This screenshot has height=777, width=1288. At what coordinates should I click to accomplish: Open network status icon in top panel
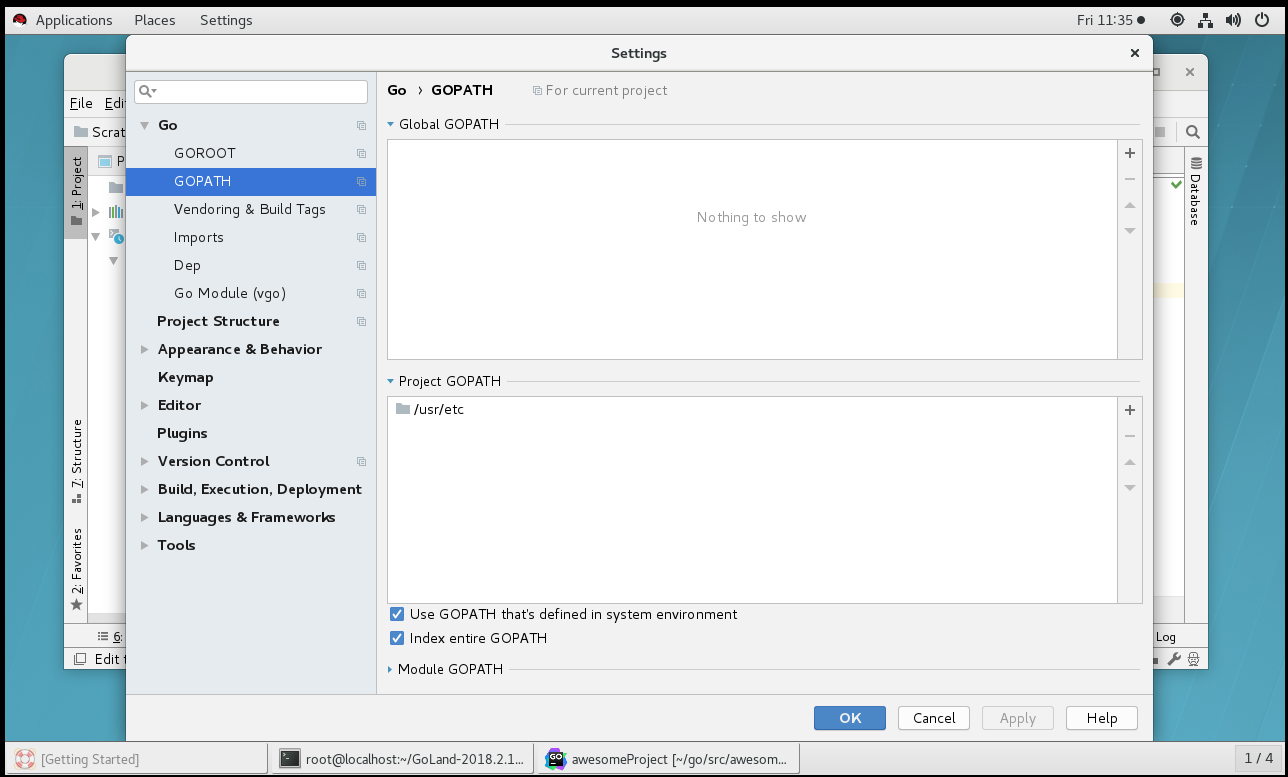tap(1205, 20)
